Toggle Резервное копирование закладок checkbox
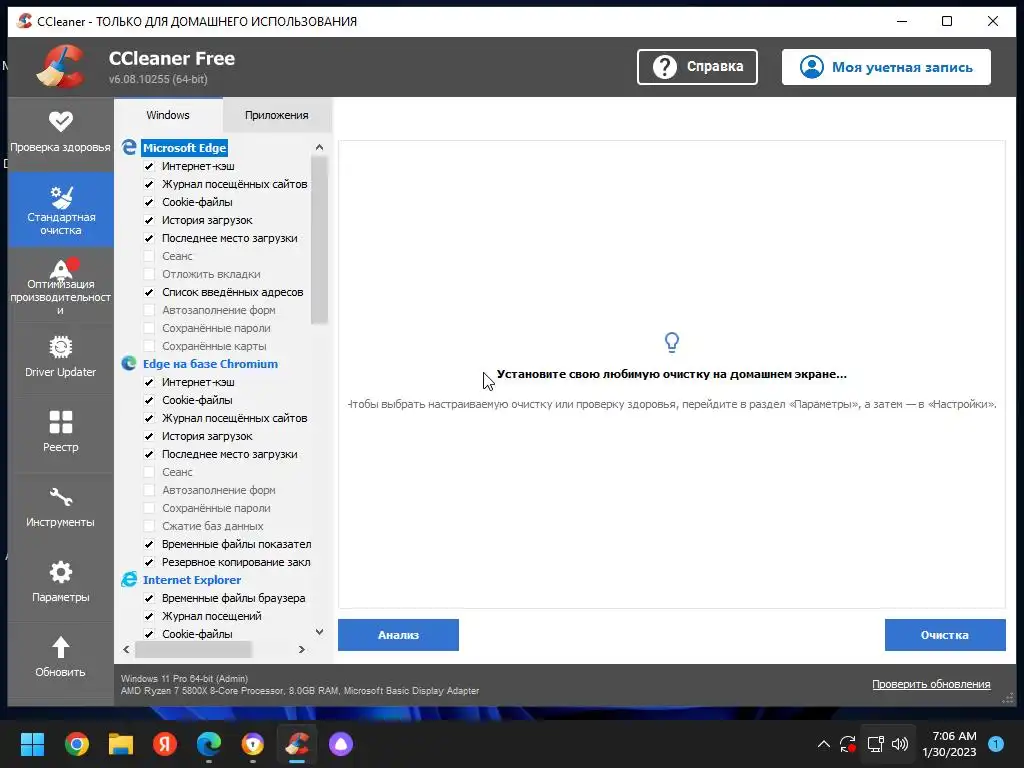This screenshot has width=1024, height=768. click(x=149, y=562)
